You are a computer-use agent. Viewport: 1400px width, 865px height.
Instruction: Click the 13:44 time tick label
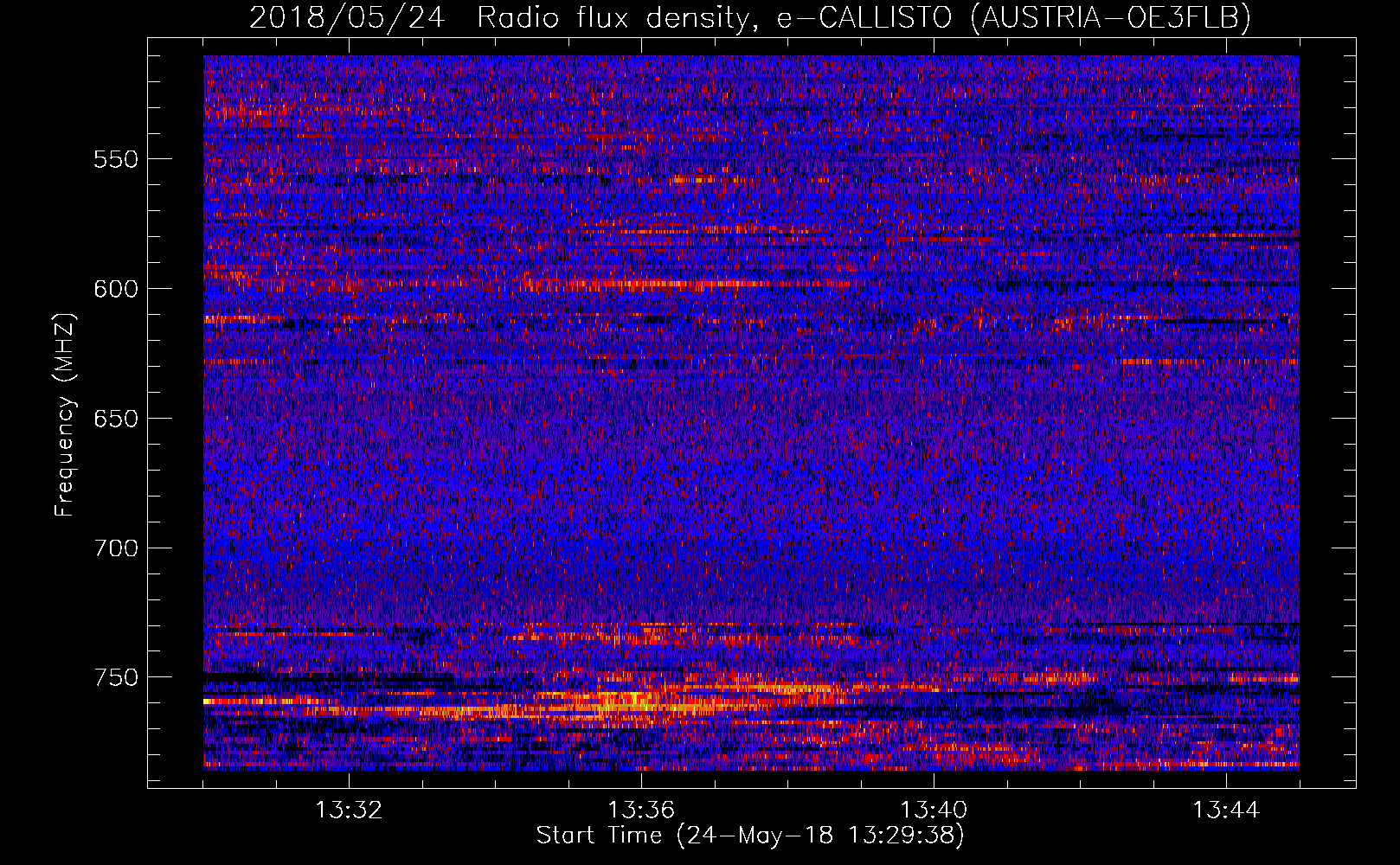(x=1226, y=811)
